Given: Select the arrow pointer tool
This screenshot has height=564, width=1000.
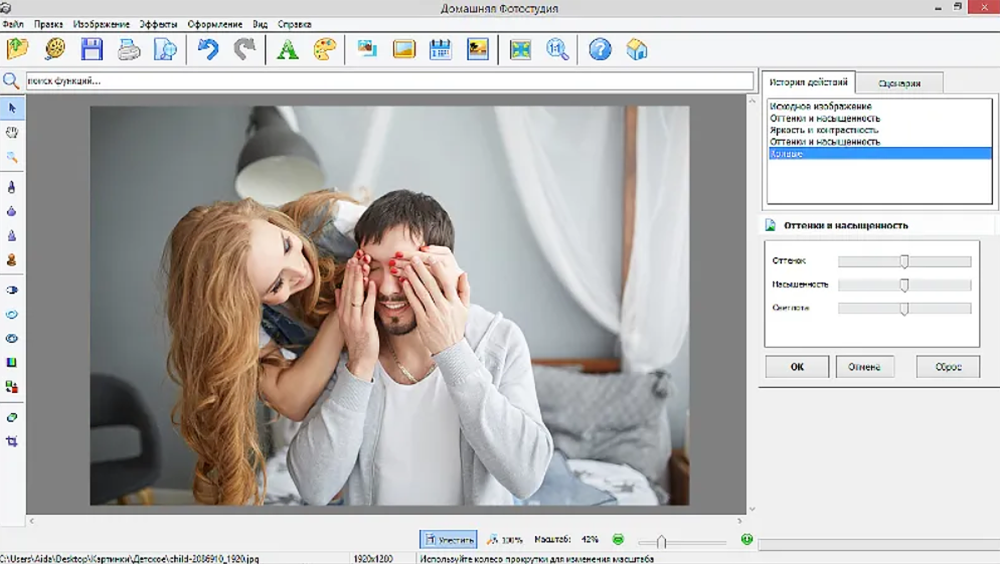Looking at the screenshot, I should [x=12, y=107].
